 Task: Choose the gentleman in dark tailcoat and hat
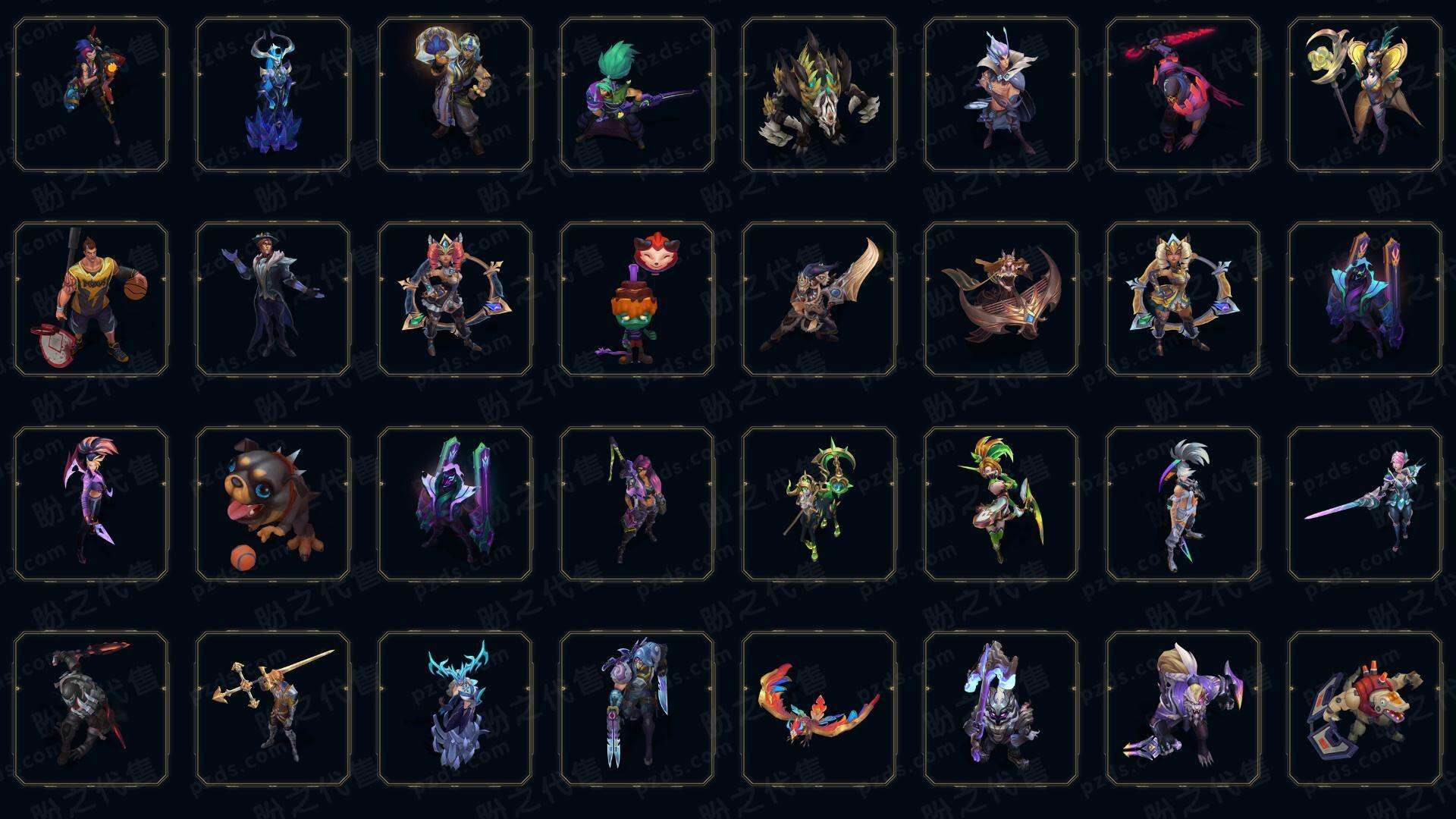pyautogui.click(x=273, y=300)
